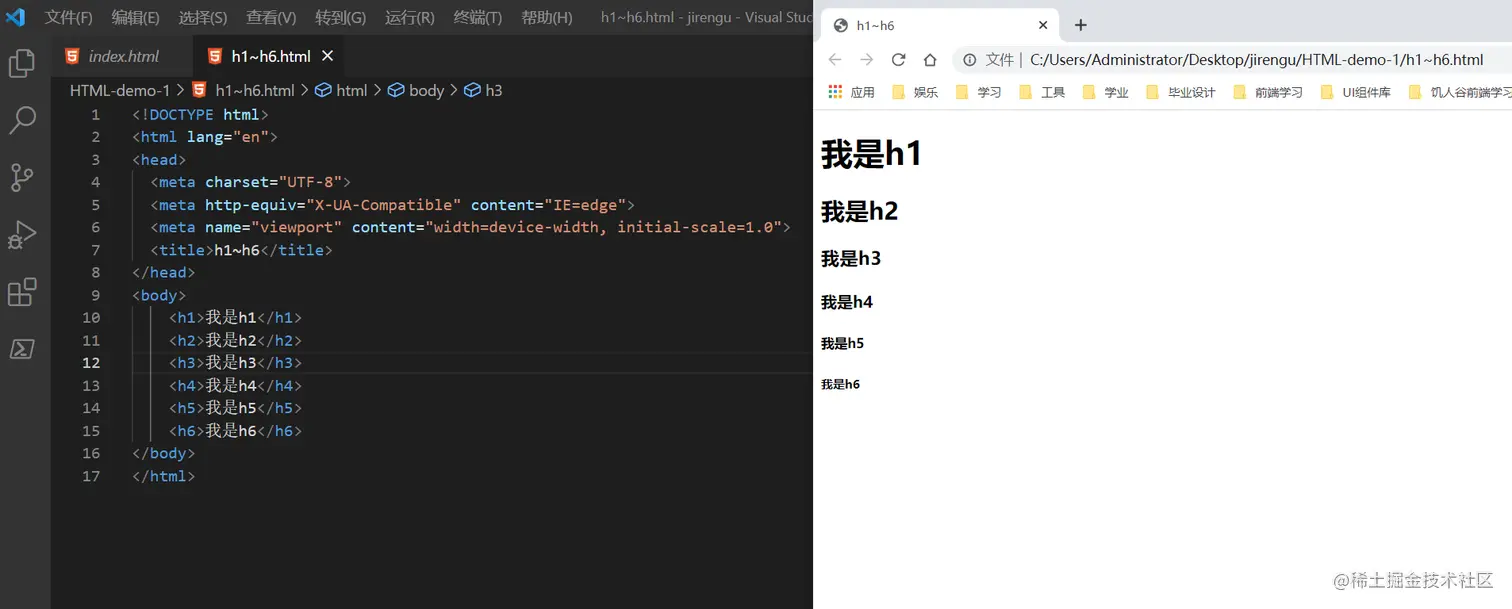Open the 文件(F) menu
1512x609 pixels.
tap(68, 18)
